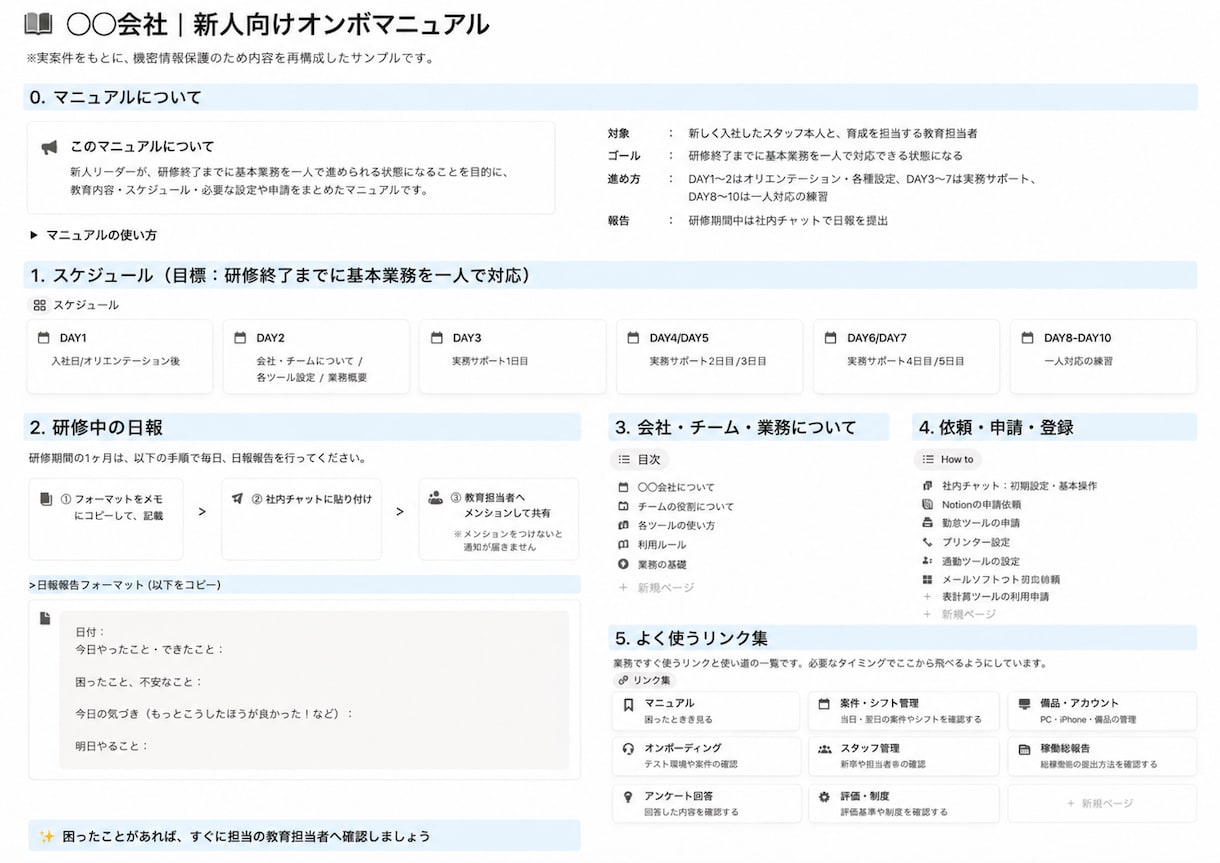1220x863 pixels.
Task: Open the チームの役割について page
Action: coord(685,507)
